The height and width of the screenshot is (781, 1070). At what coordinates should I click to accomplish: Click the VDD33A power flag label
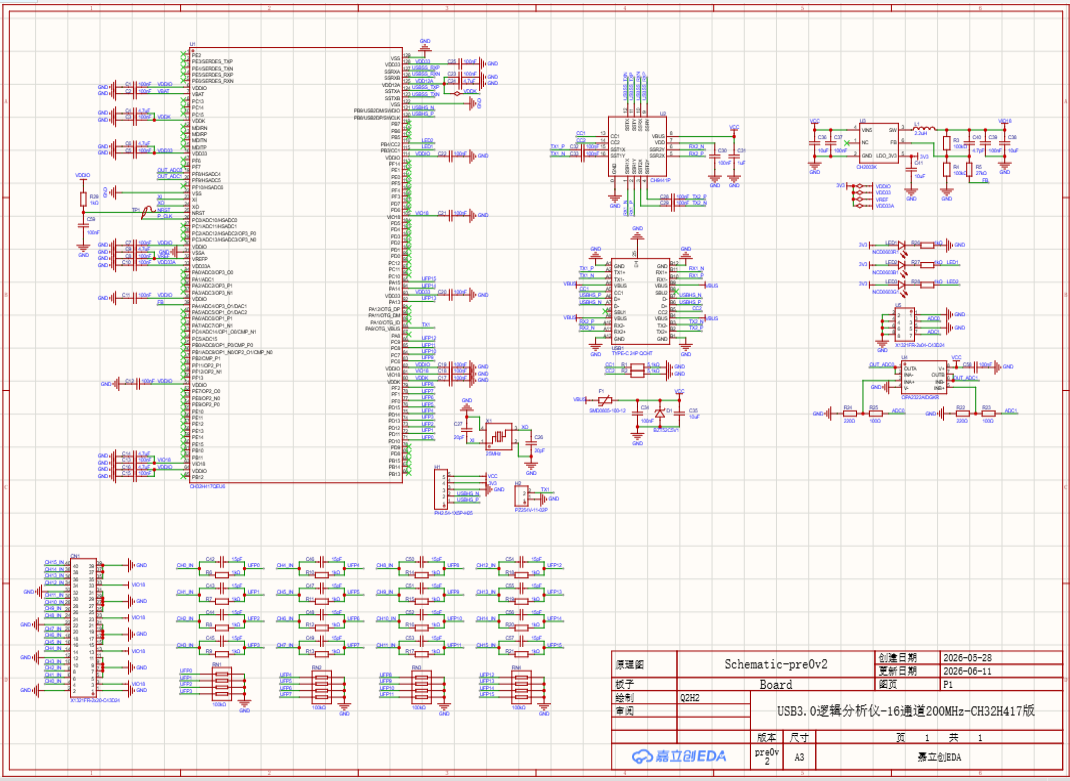pyautogui.click(x=884, y=205)
